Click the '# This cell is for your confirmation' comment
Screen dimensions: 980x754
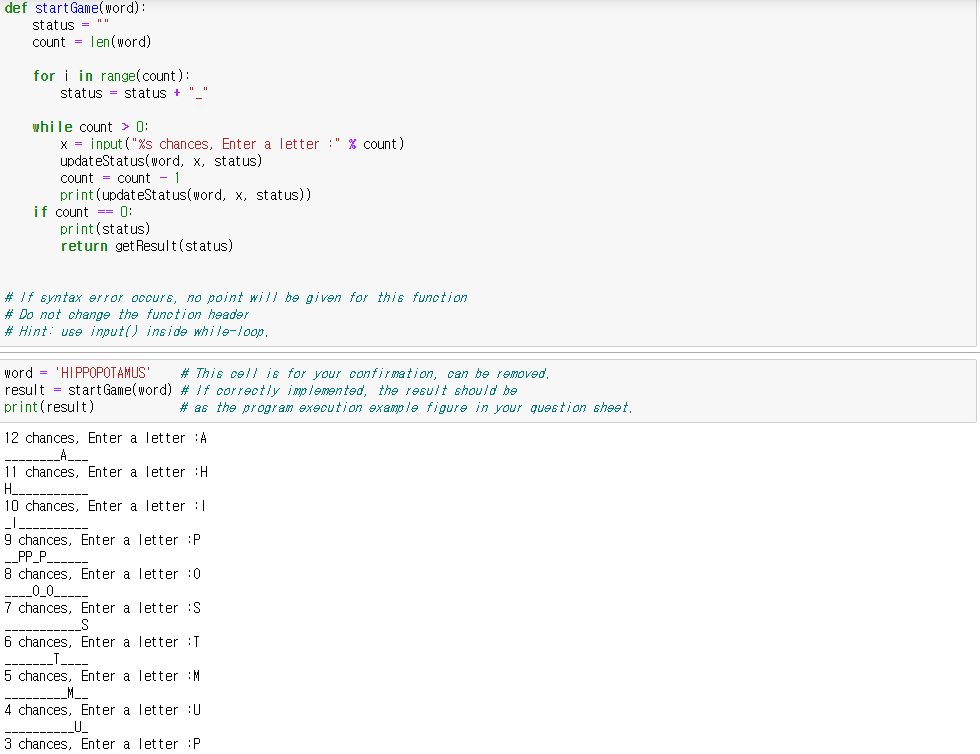pyautogui.click(x=364, y=373)
